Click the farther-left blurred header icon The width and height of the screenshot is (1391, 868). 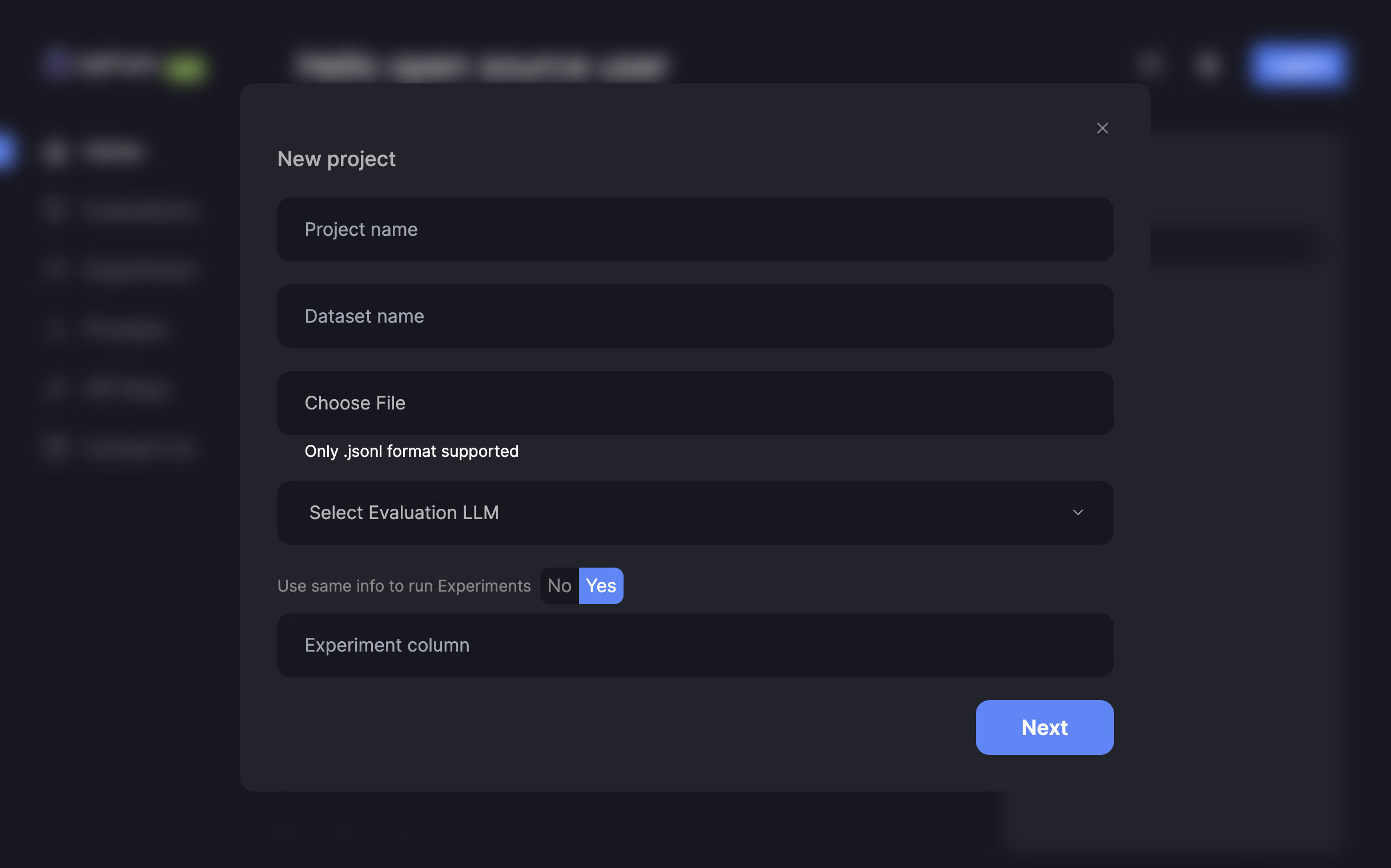pyautogui.click(x=1151, y=65)
